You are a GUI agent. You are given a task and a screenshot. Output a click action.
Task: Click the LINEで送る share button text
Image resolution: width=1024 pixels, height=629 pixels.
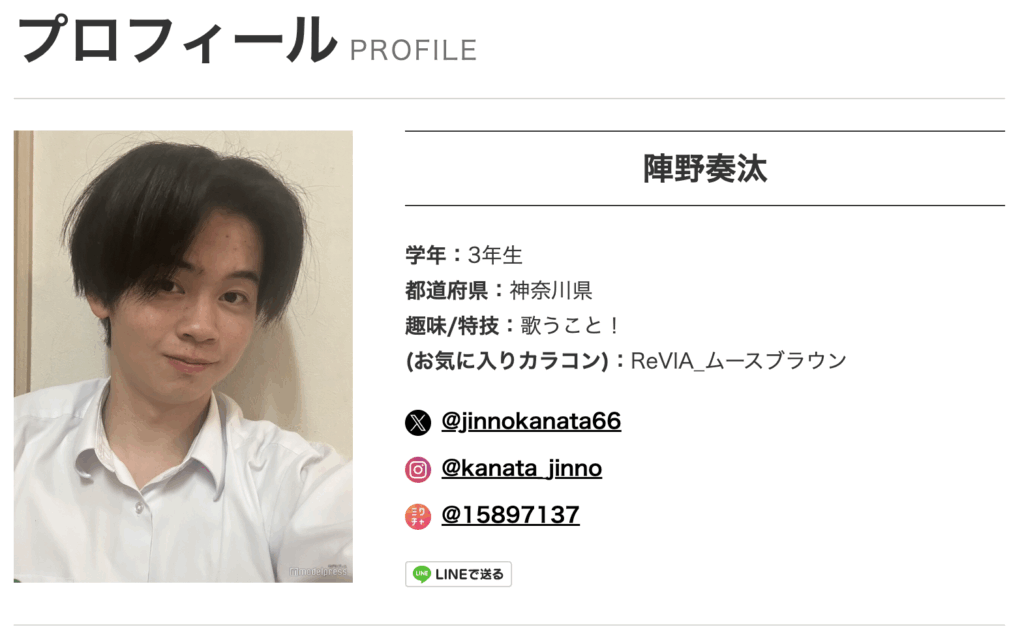pyautogui.click(x=469, y=574)
